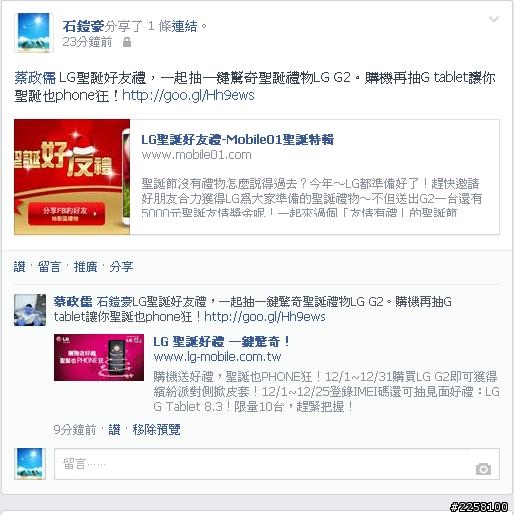Open the tagged 蔡政儒 name in post text

35,78
